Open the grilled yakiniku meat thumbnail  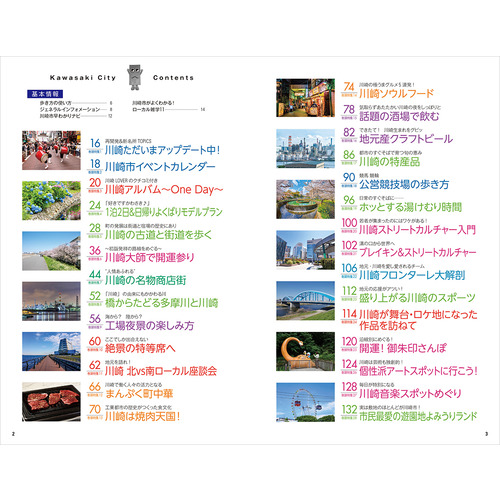pyautogui.click(x=51, y=402)
